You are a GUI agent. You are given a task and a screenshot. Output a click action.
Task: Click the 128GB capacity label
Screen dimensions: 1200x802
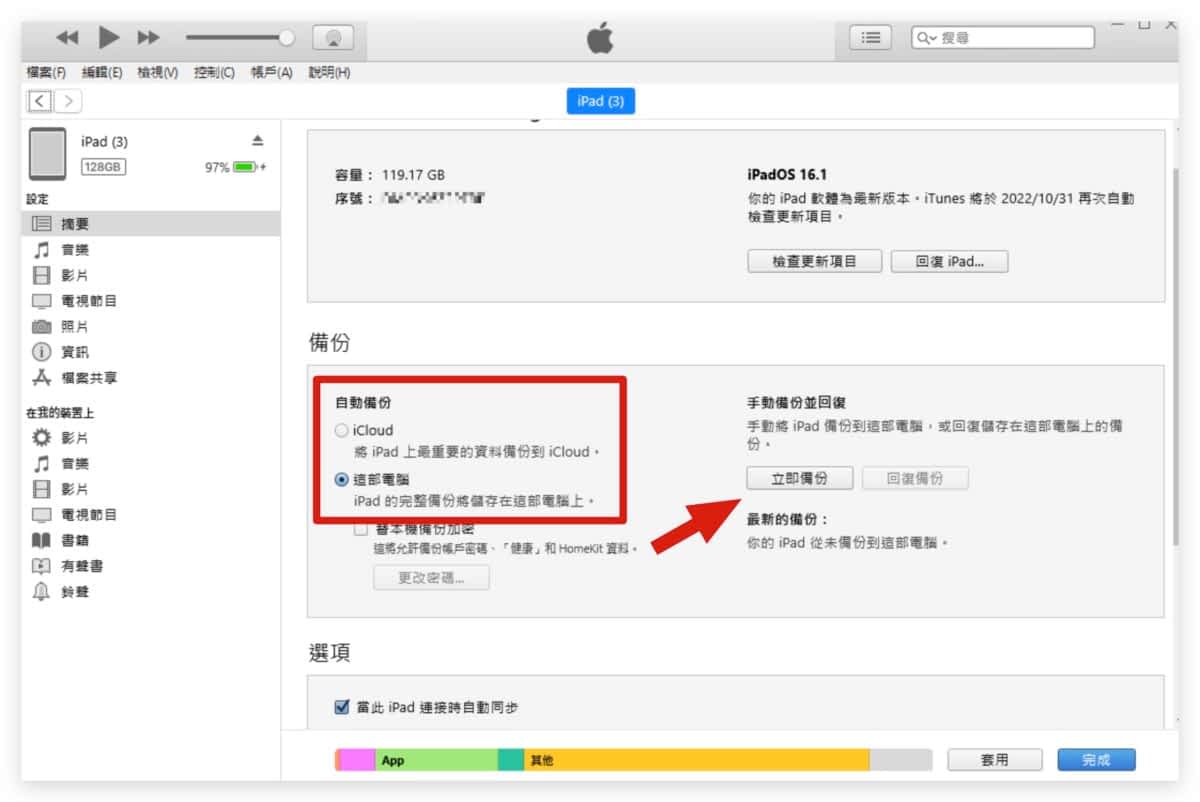click(104, 167)
